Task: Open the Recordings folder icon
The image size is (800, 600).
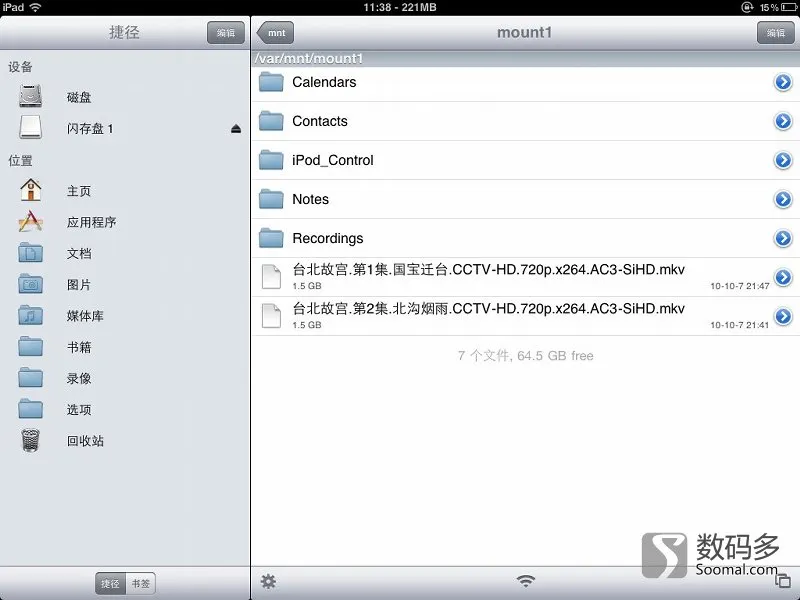Action: point(271,238)
